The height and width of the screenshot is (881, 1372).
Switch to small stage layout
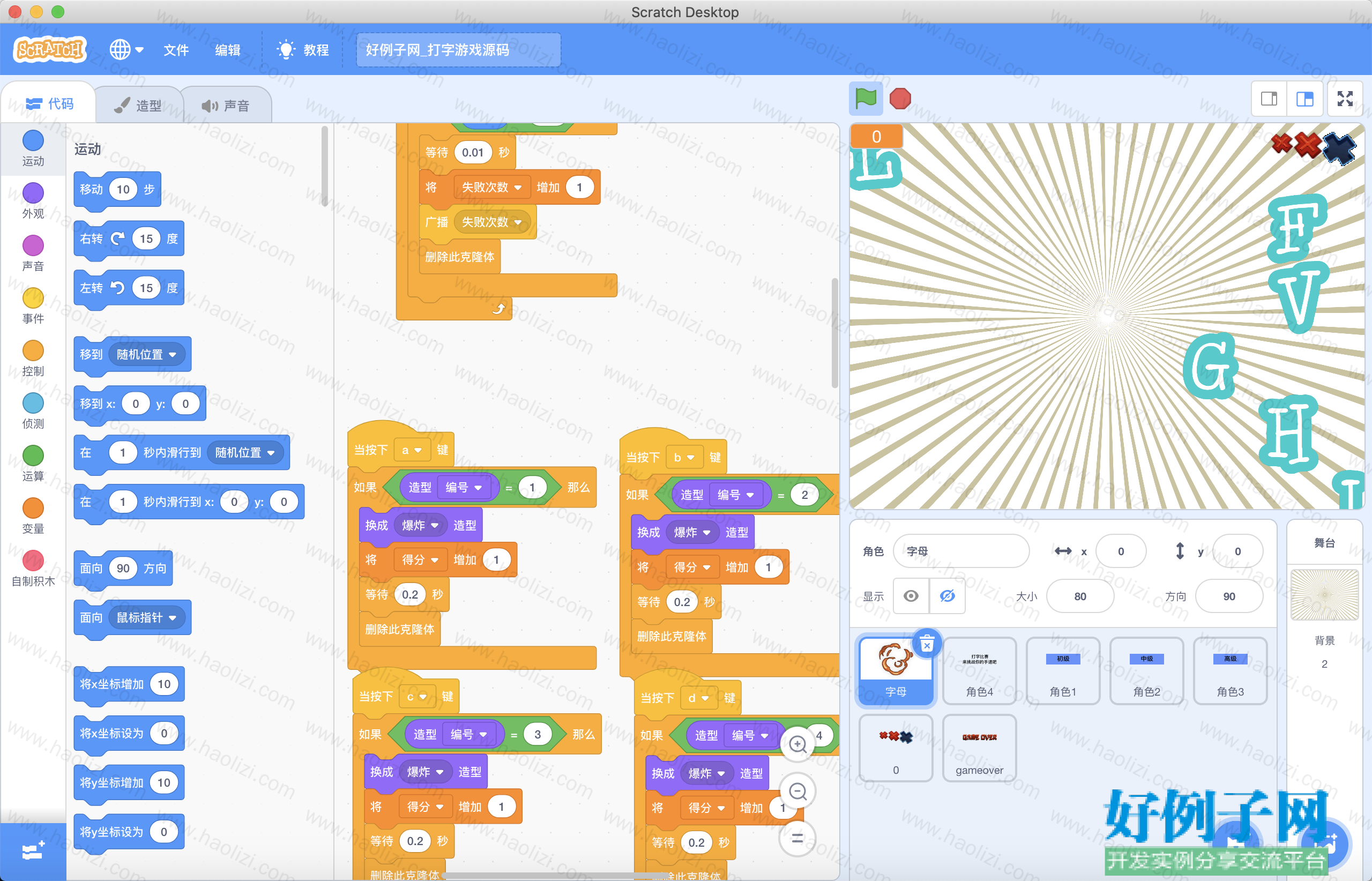pos(1269,99)
